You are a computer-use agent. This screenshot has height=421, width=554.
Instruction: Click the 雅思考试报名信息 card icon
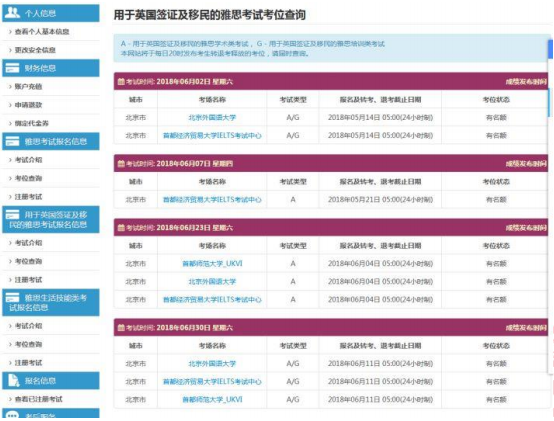12,141
